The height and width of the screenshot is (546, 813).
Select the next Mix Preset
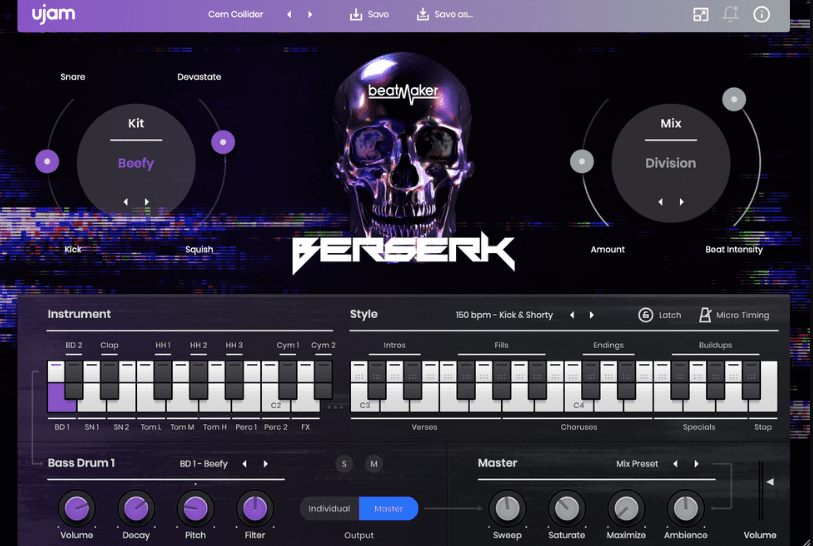click(696, 464)
